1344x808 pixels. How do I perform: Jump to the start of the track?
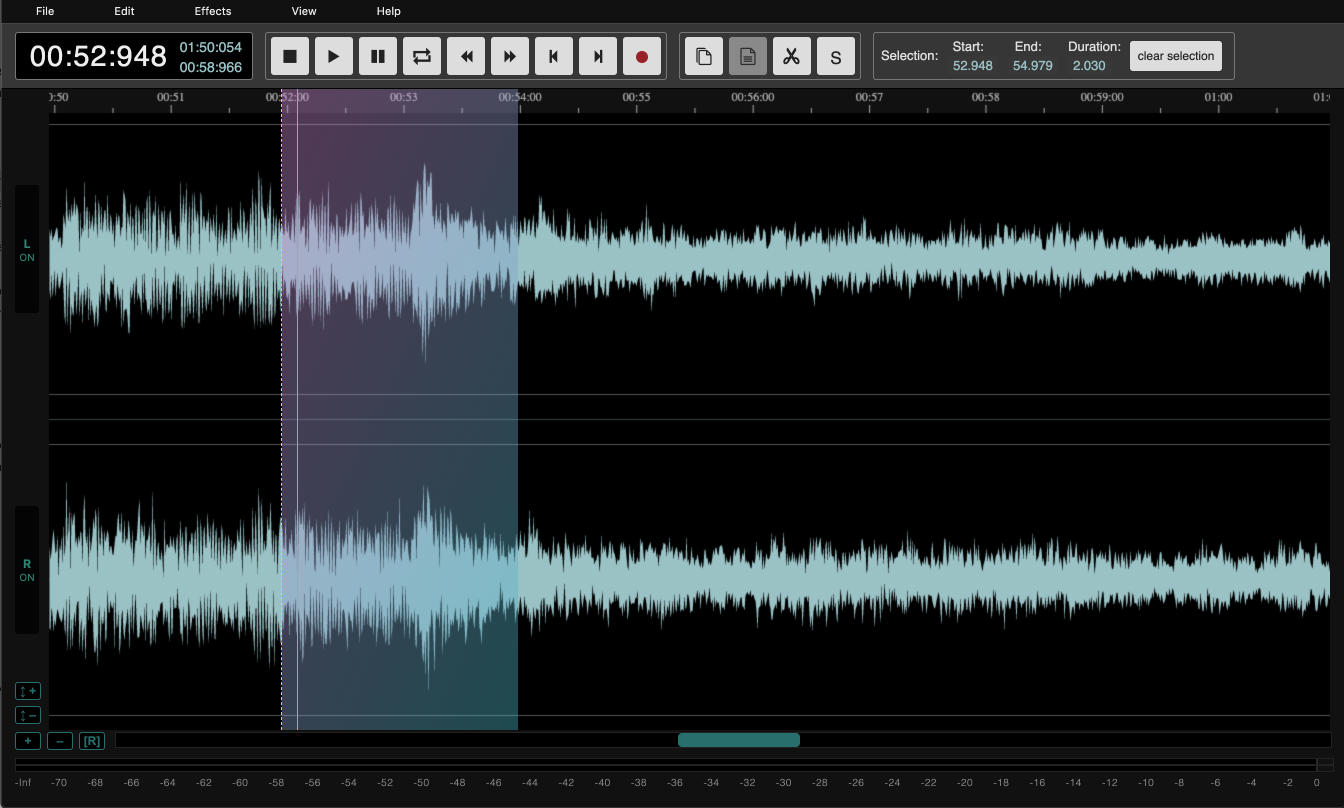(554, 56)
